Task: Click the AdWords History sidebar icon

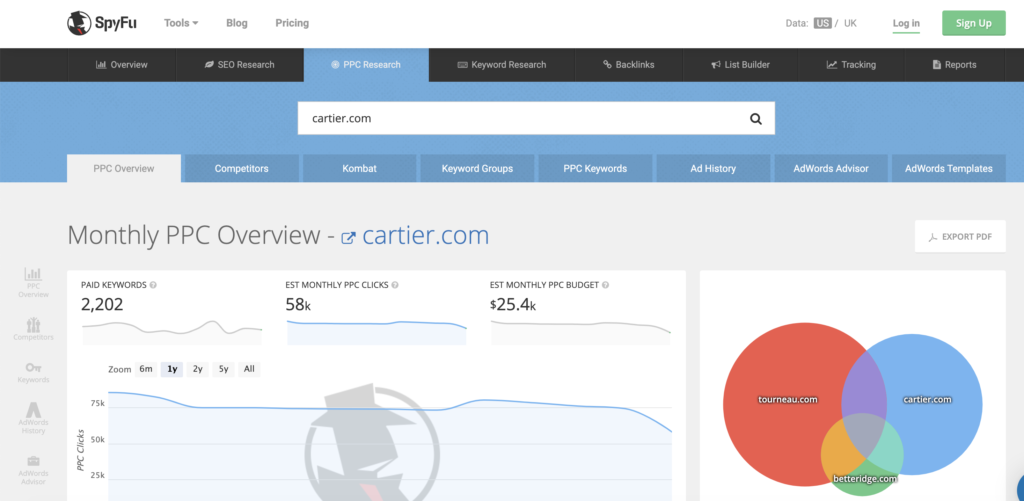Action: coord(33,418)
